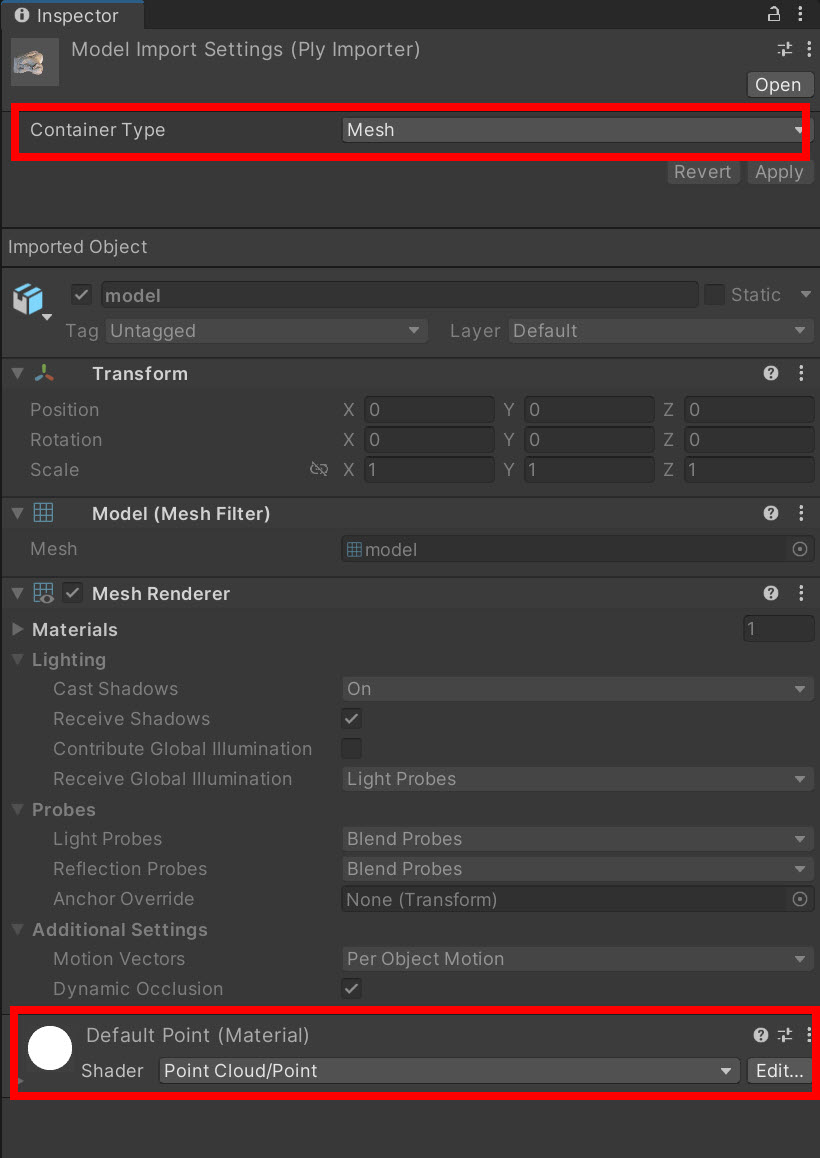Click the Transform axes icon
This screenshot has width=820, height=1158.
pyautogui.click(x=44, y=373)
